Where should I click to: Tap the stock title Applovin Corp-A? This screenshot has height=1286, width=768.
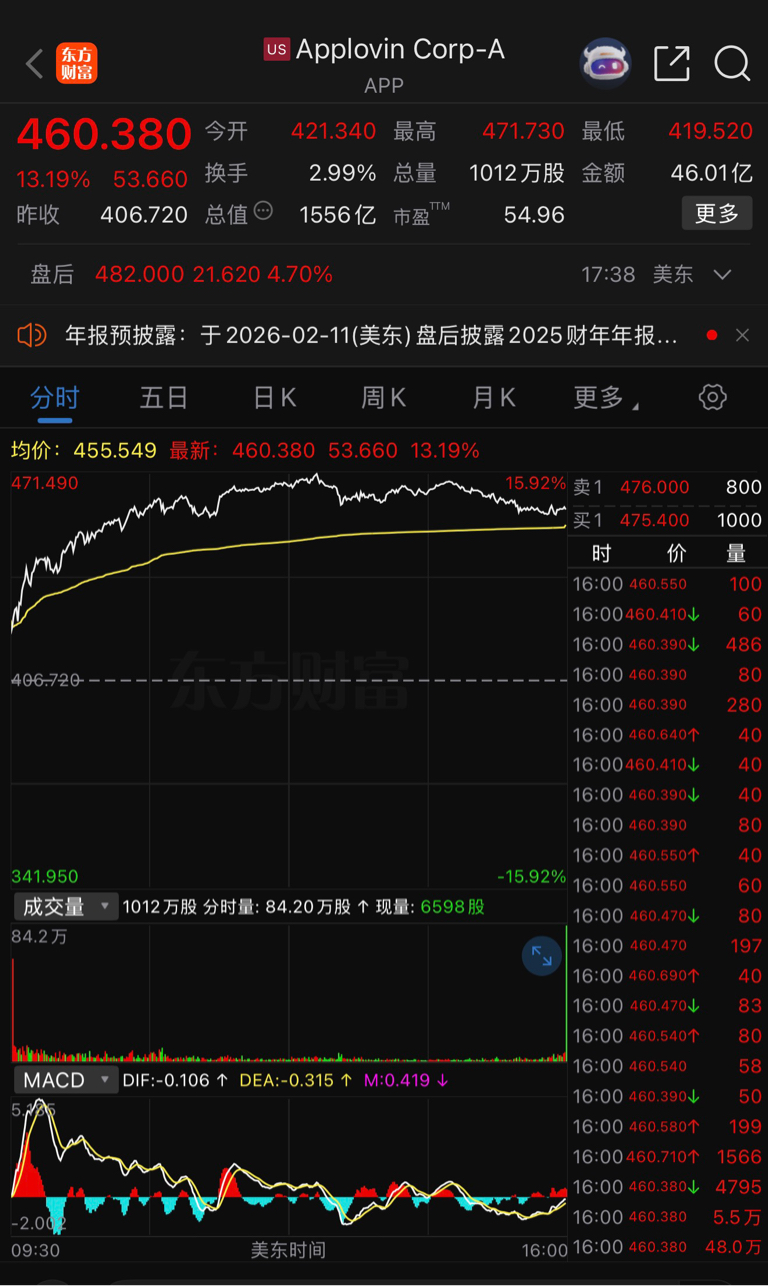click(400, 49)
